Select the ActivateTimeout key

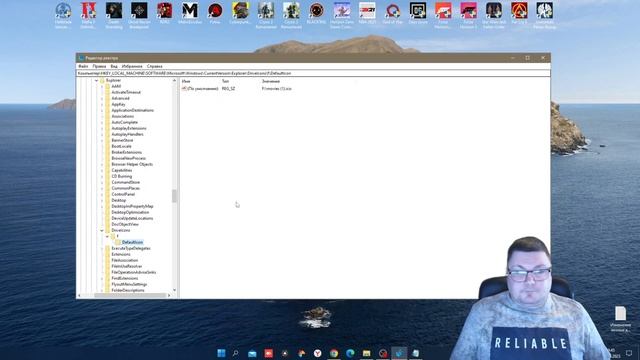coord(126,92)
